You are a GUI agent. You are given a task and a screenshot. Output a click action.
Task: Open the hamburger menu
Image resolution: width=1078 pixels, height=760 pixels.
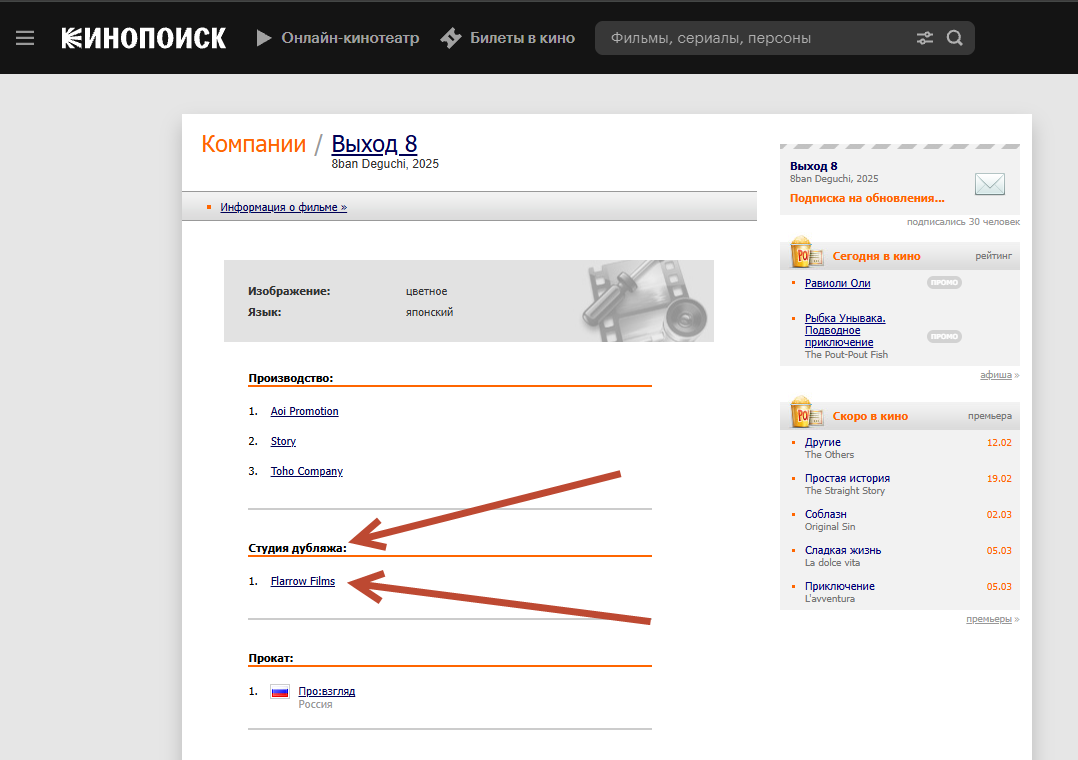pos(25,38)
